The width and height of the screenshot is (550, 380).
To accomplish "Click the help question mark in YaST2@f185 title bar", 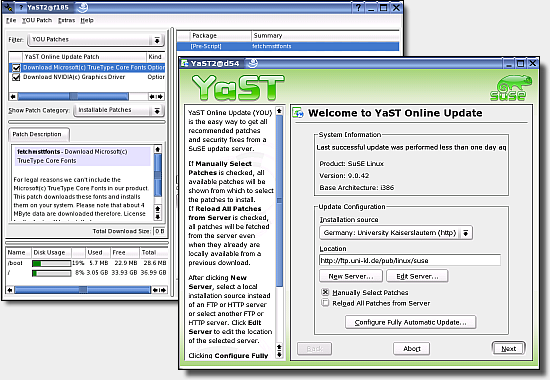I will tap(358, 7).
